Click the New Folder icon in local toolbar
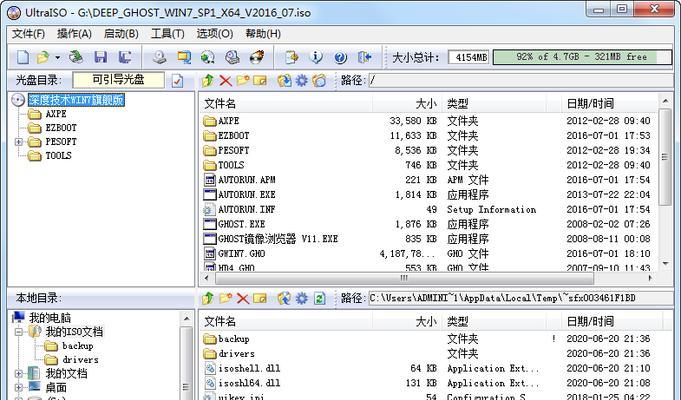Image resolution: width=681 pixels, height=400 pixels. (x=225, y=298)
